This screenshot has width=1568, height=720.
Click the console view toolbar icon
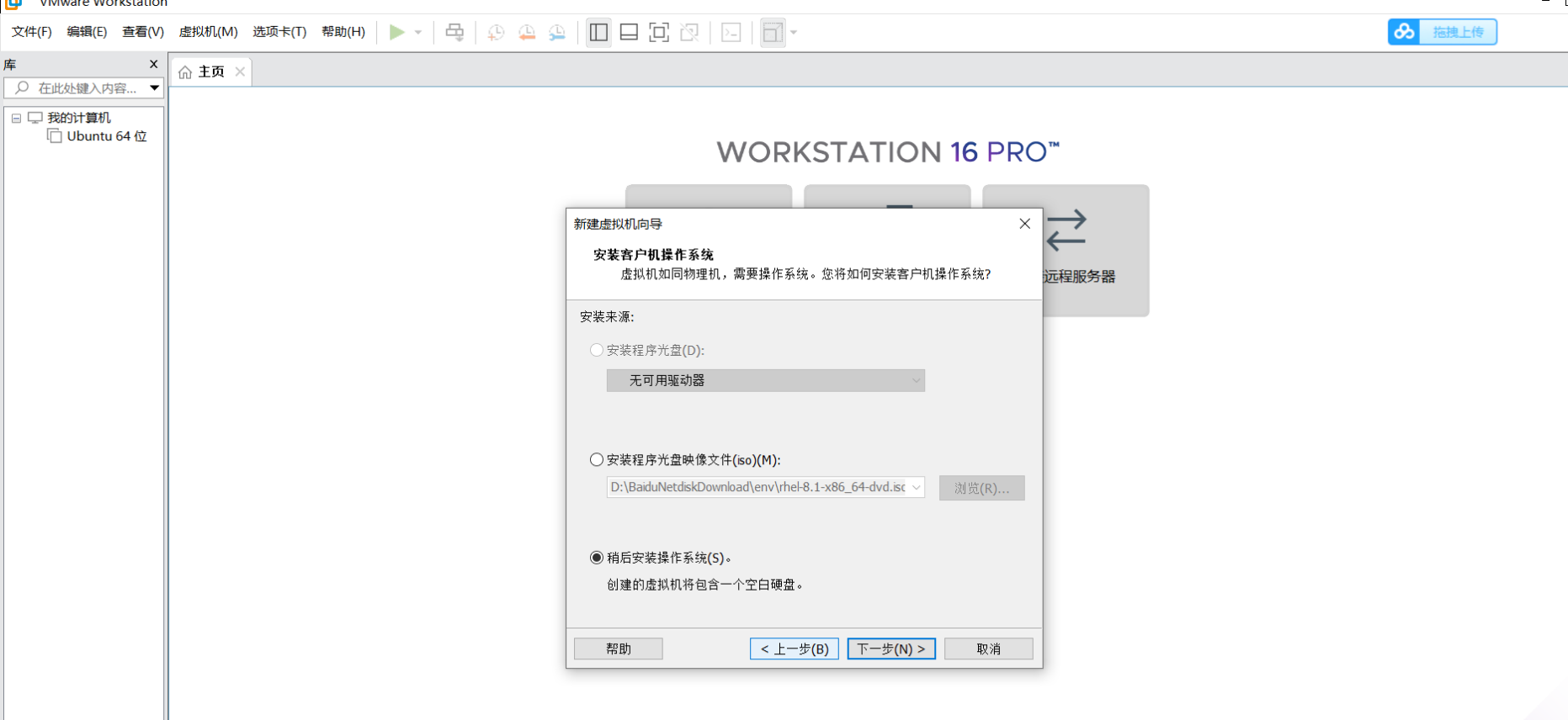coord(731,33)
